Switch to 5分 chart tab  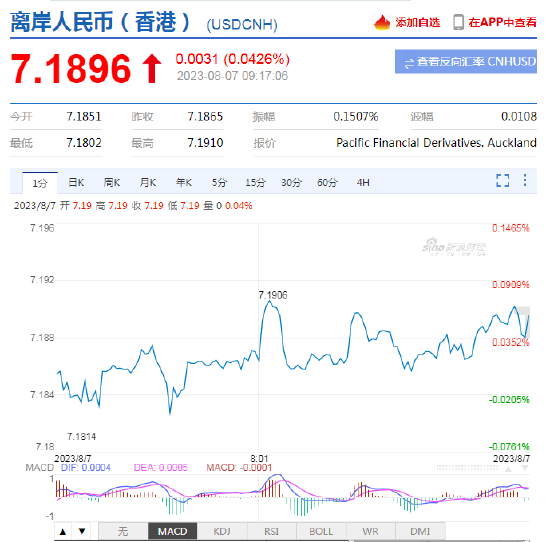(x=219, y=182)
